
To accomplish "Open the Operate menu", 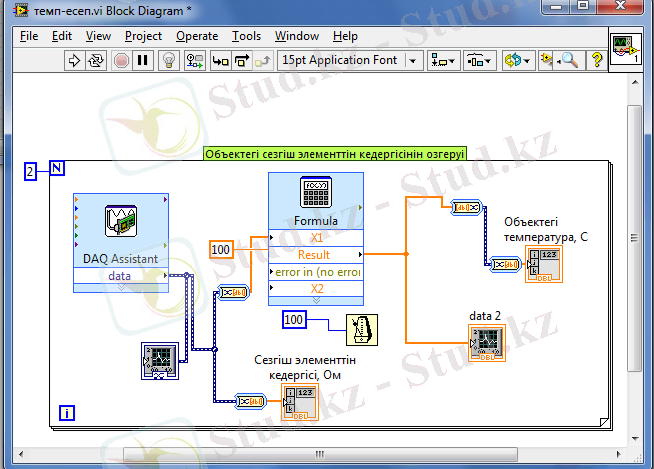I will (x=196, y=36).
